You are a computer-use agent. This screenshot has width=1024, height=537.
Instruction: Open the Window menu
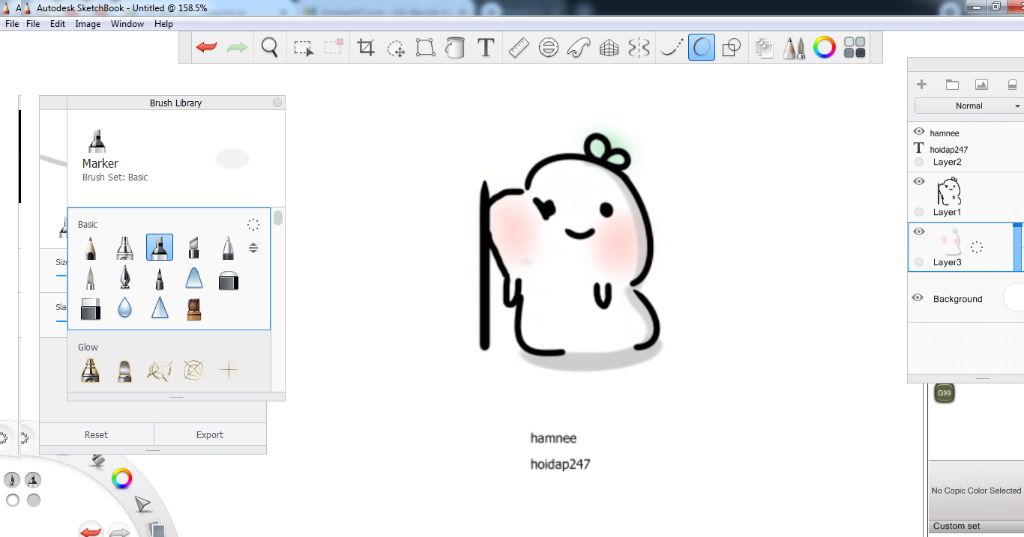pos(127,24)
